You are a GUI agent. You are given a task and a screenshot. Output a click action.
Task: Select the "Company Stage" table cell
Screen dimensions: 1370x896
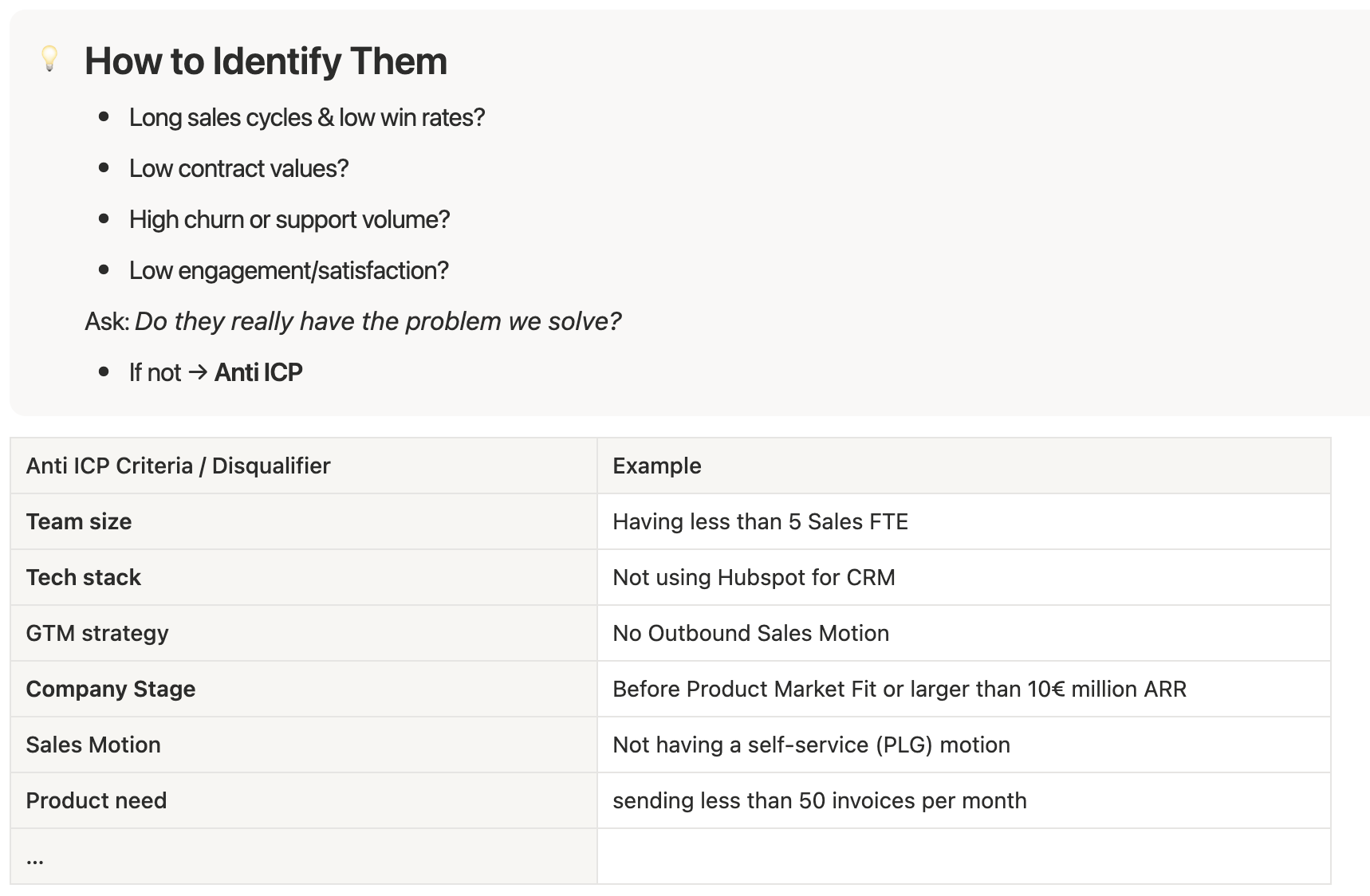tap(111, 689)
